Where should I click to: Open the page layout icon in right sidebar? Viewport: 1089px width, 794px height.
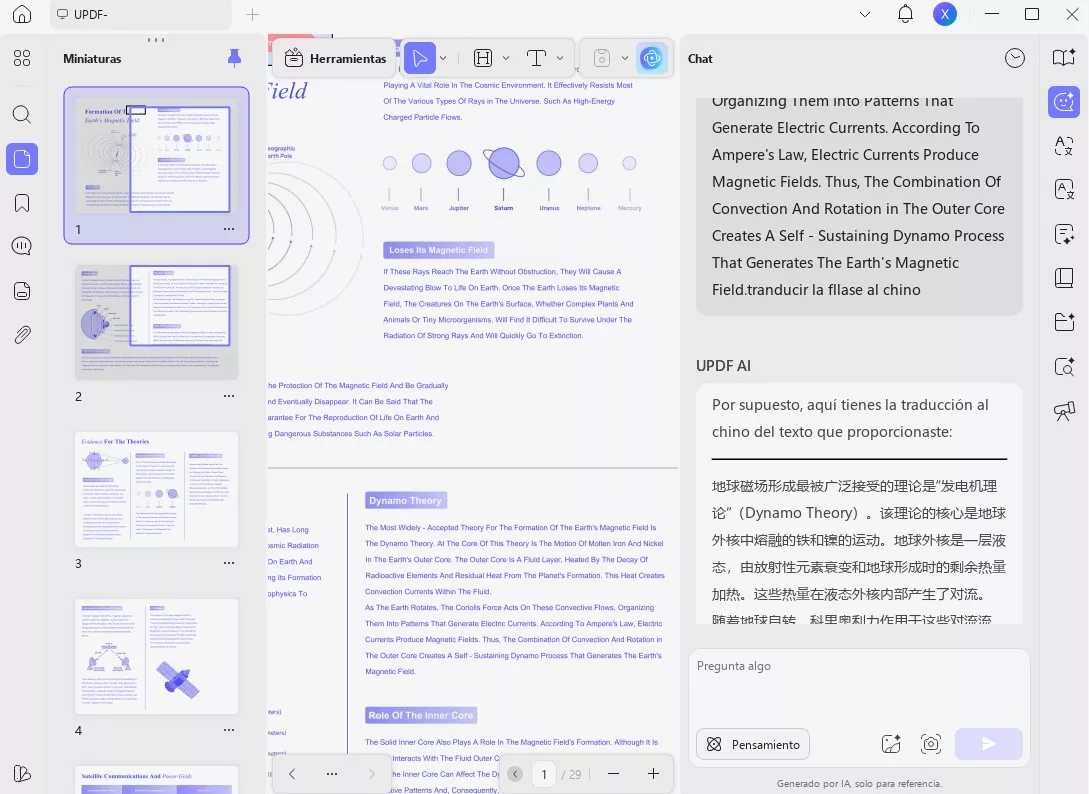coord(1064,278)
